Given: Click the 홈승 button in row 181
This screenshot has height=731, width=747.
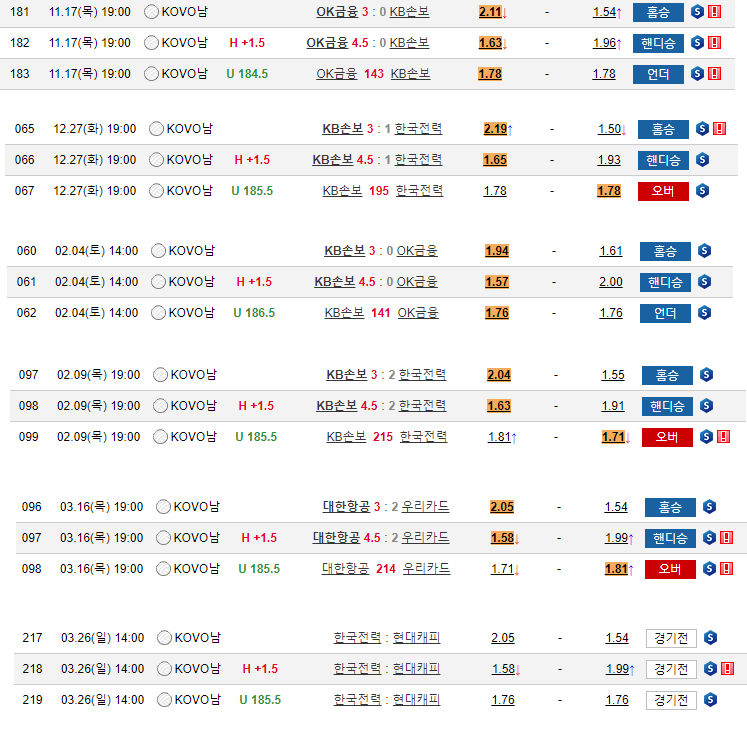Looking at the screenshot, I should coord(658,12).
